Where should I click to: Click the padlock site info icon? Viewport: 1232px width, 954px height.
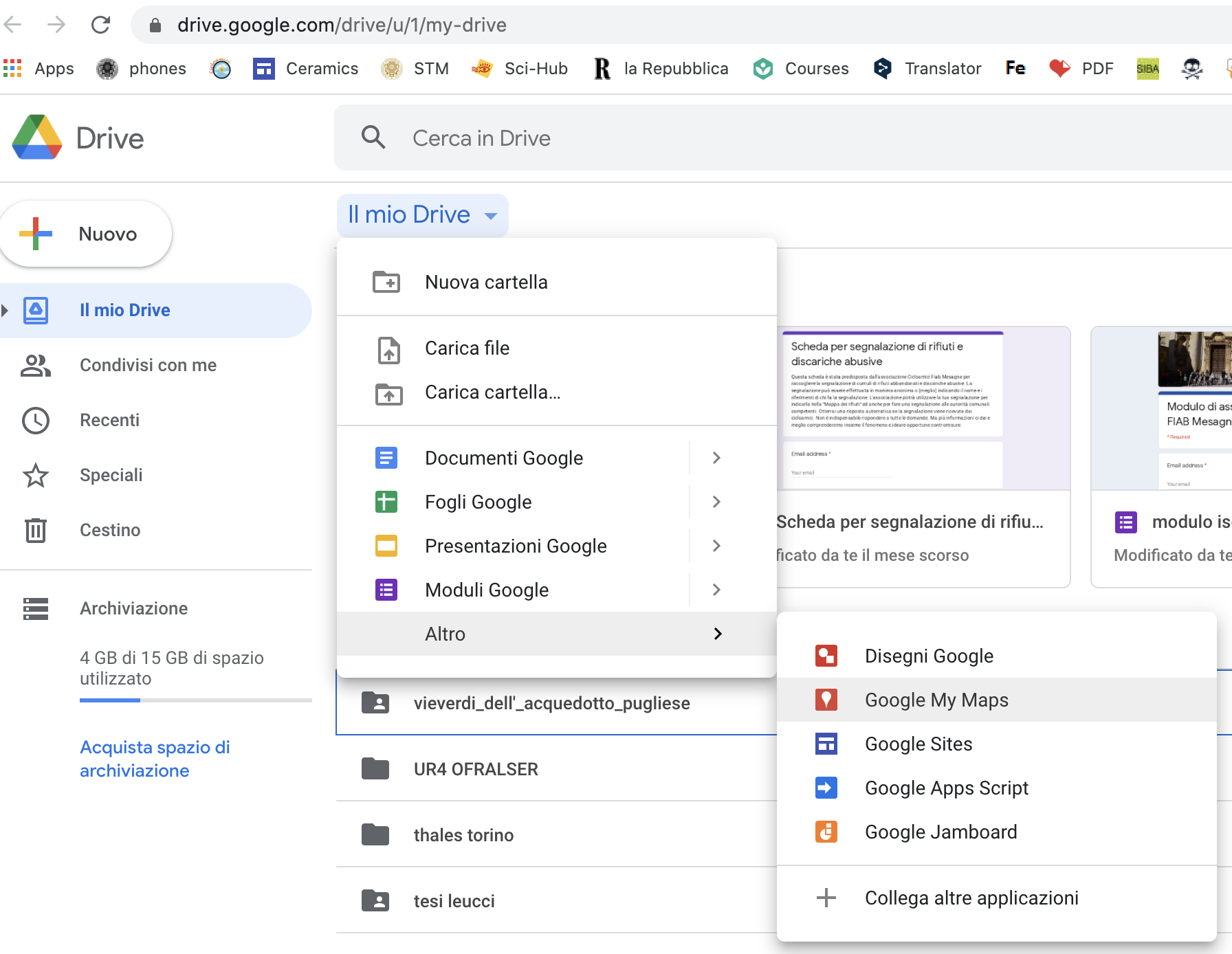coord(155,25)
